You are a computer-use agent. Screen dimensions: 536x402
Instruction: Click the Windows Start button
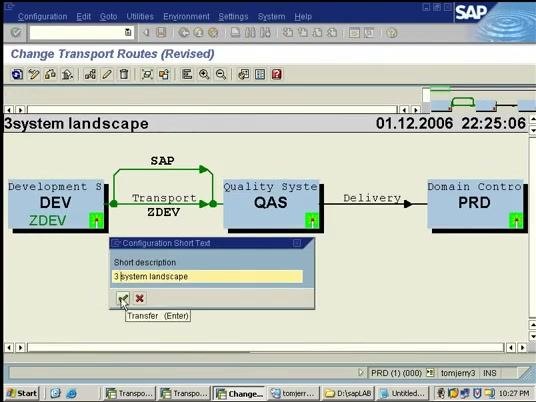22,393
